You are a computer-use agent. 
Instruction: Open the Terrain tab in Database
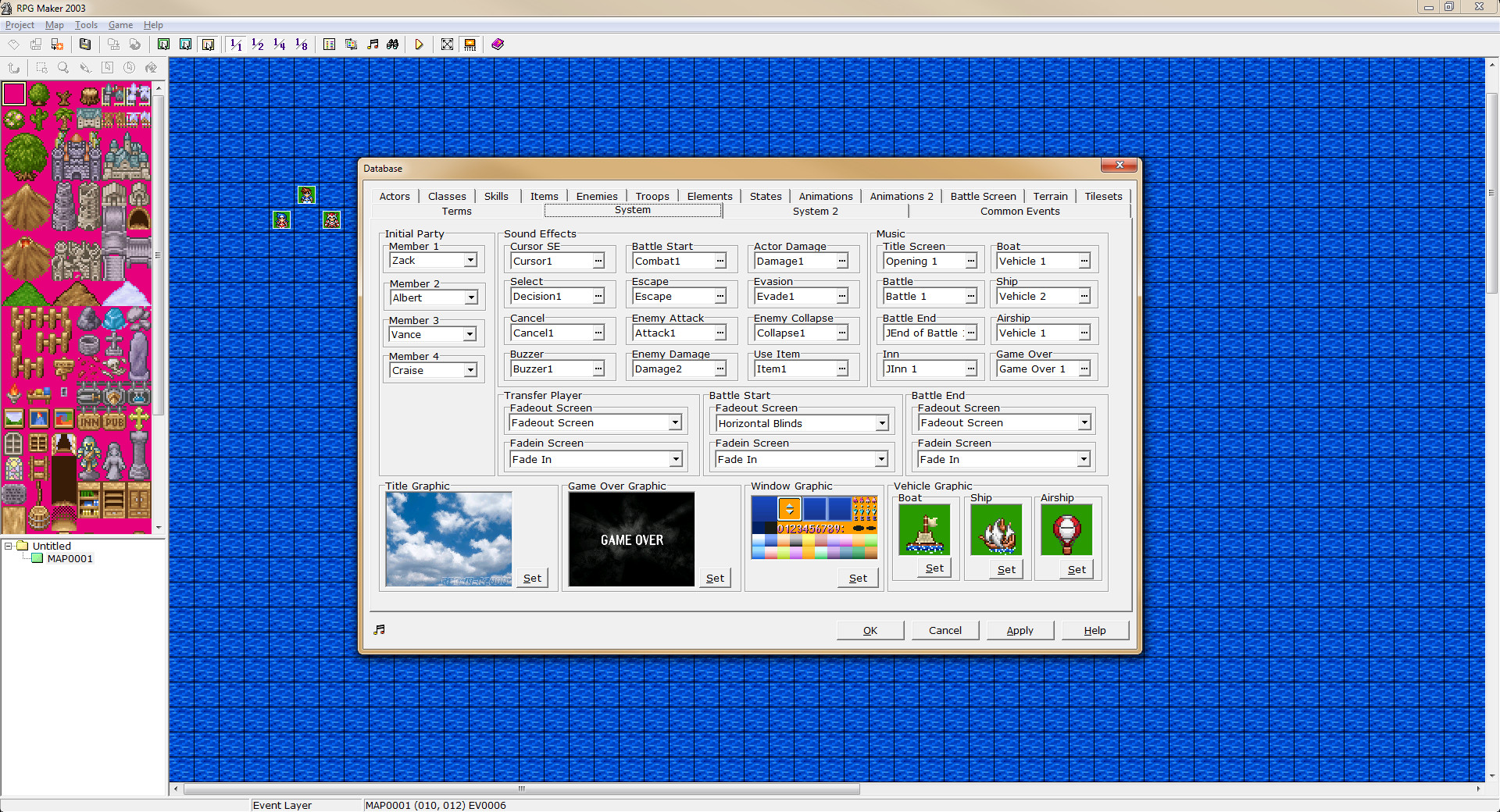1050,196
